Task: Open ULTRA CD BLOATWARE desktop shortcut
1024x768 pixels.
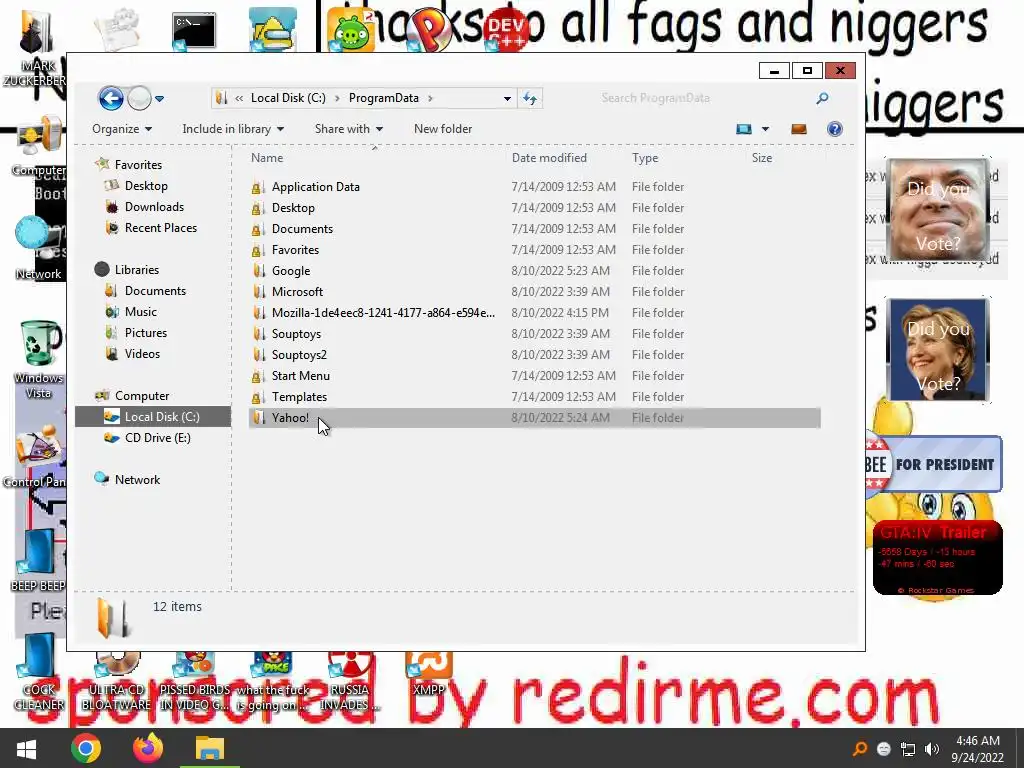Action: coord(116,682)
